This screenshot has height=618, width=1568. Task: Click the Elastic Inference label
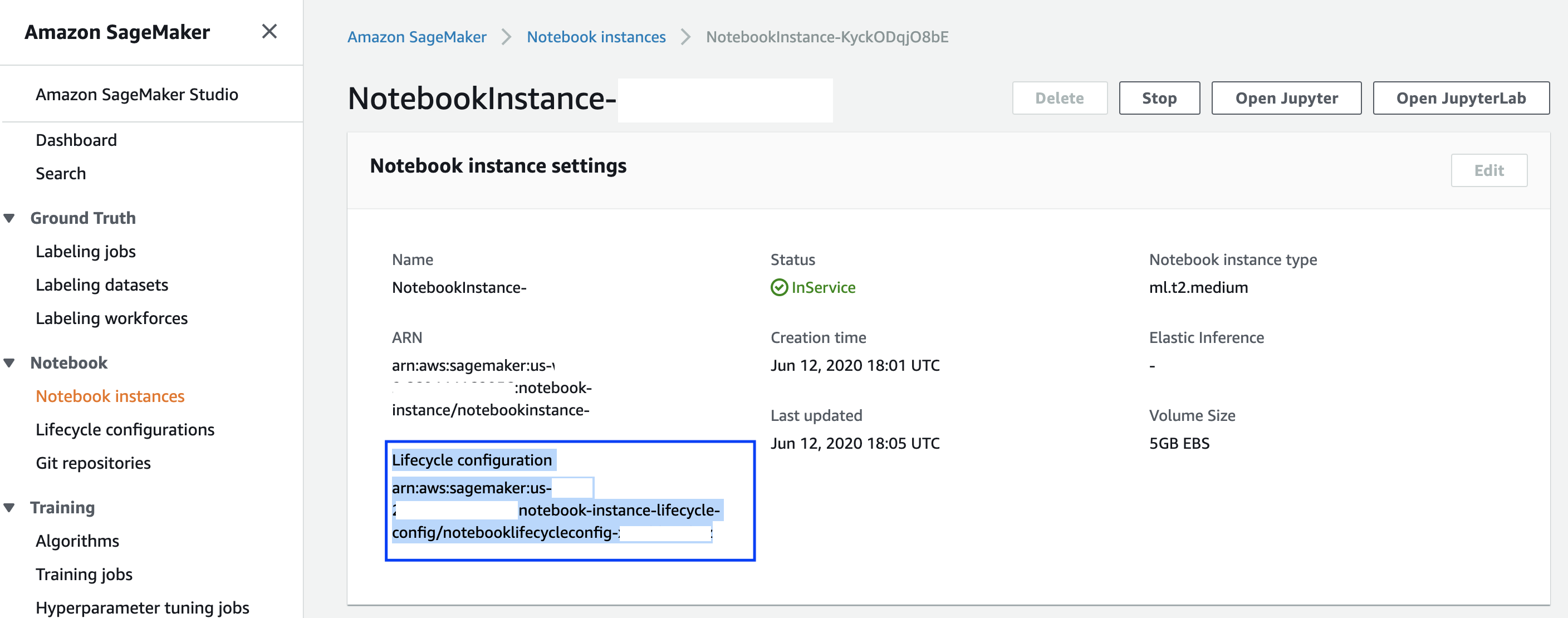1206,338
